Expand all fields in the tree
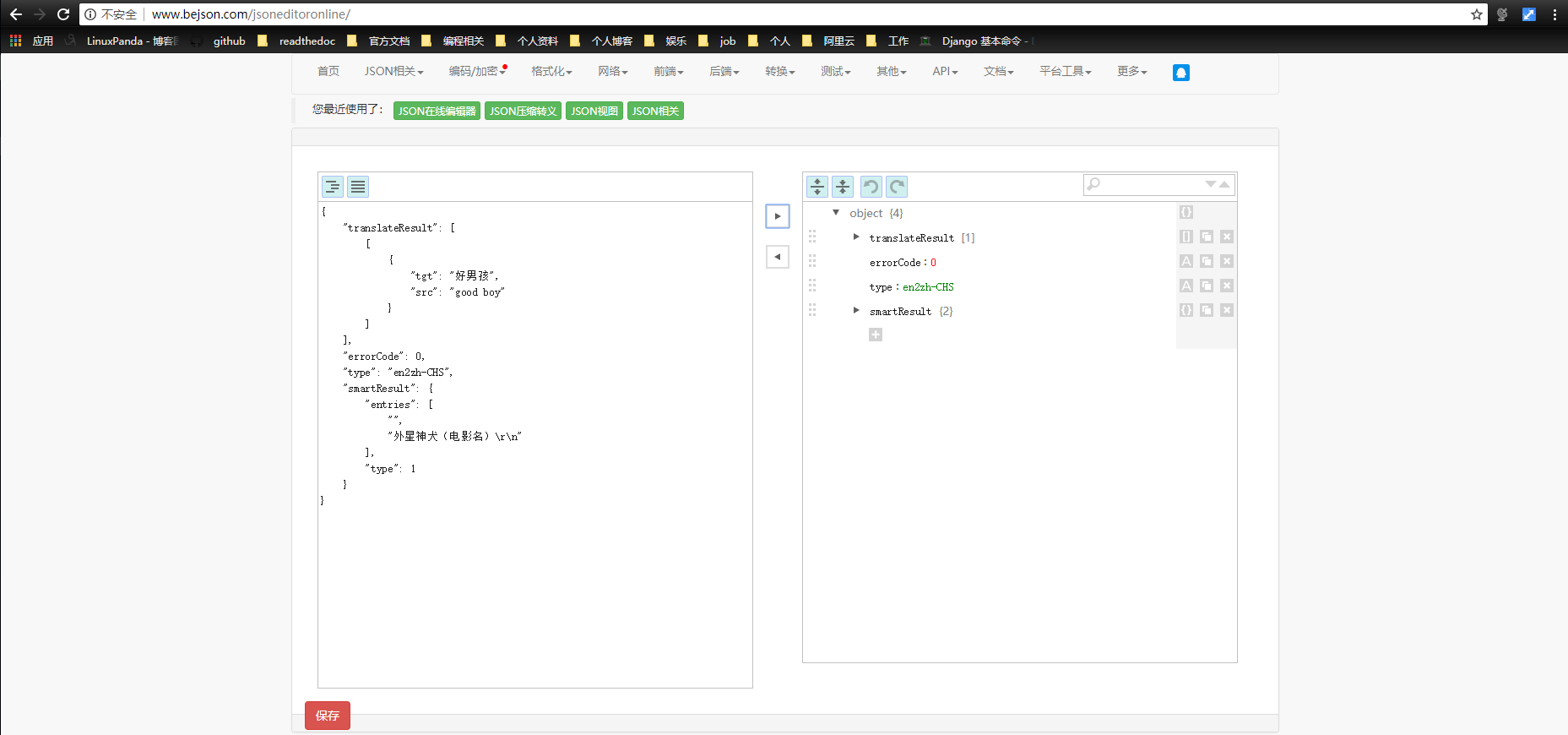 tap(817, 187)
